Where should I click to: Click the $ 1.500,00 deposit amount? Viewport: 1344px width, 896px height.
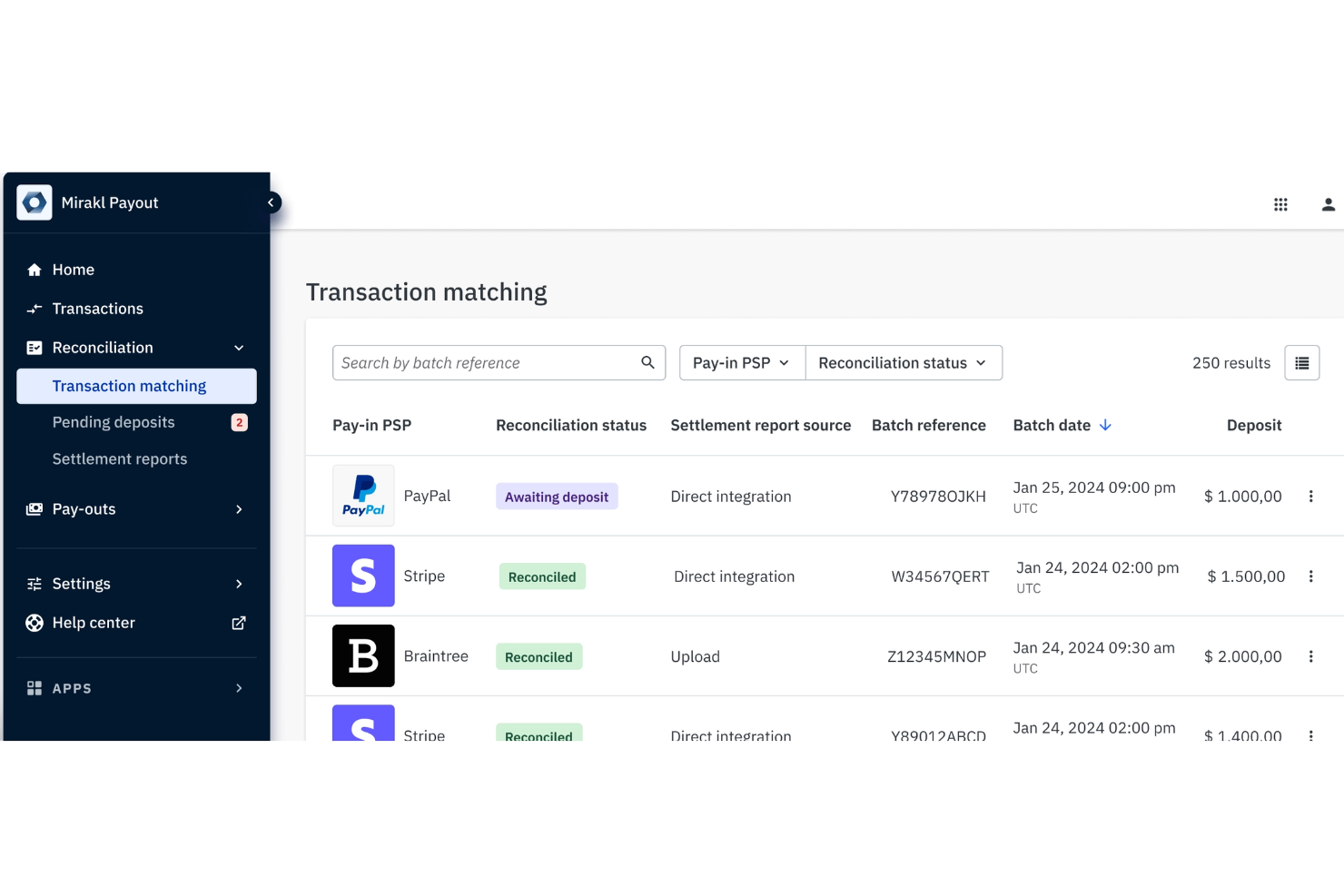point(1246,576)
